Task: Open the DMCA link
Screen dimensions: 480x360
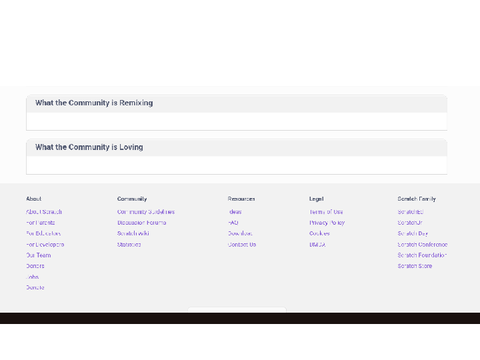Action: (x=317, y=244)
